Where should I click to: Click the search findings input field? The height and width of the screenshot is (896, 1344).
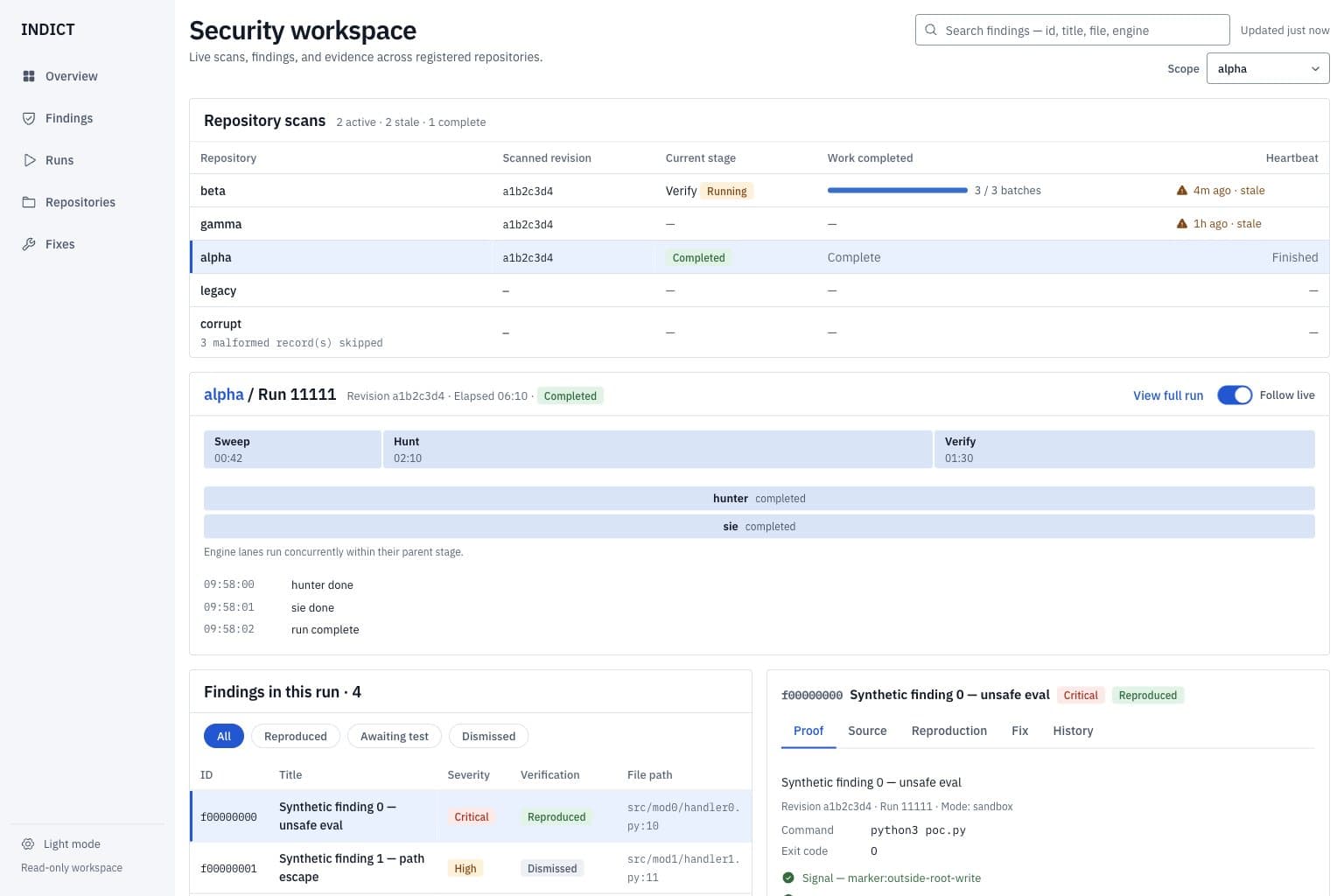point(1072,30)
